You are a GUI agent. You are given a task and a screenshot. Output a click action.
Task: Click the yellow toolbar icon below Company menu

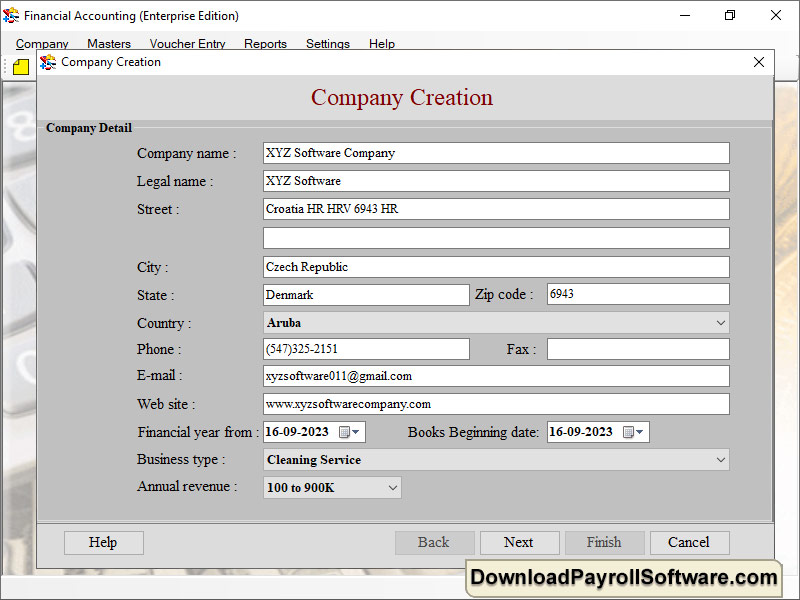pyautogui.click(x=21, y=67)
